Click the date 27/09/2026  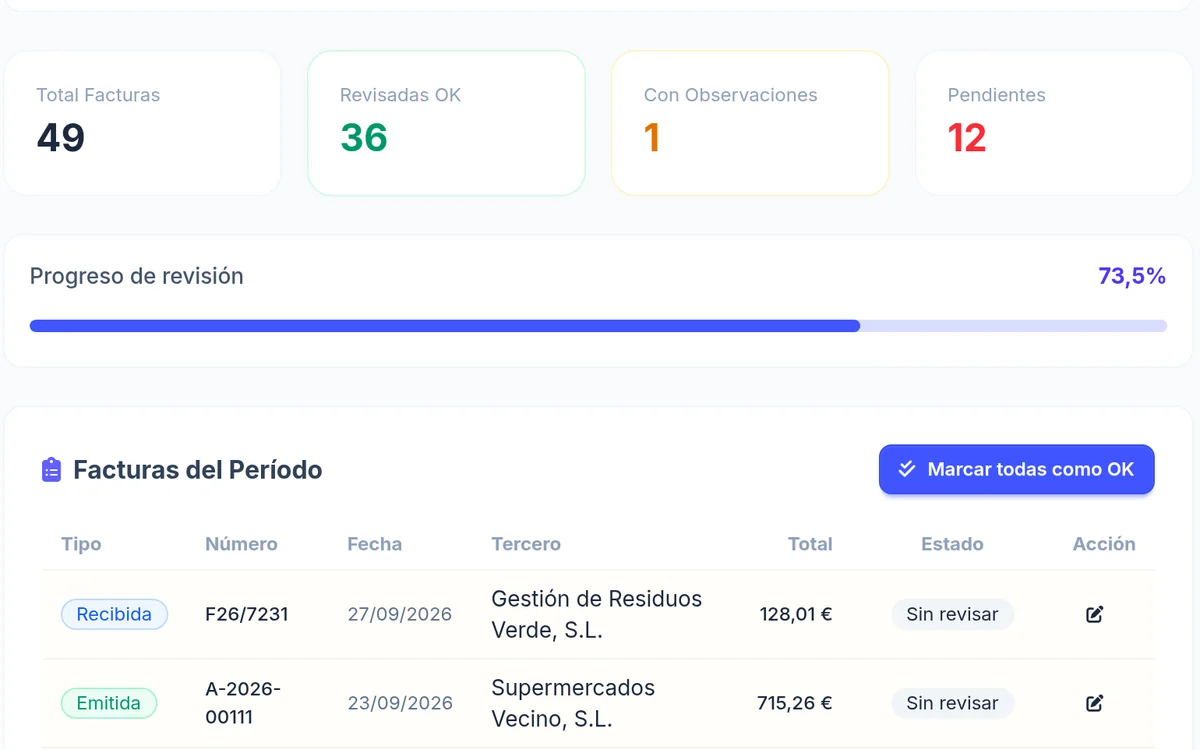pos(400,614)
